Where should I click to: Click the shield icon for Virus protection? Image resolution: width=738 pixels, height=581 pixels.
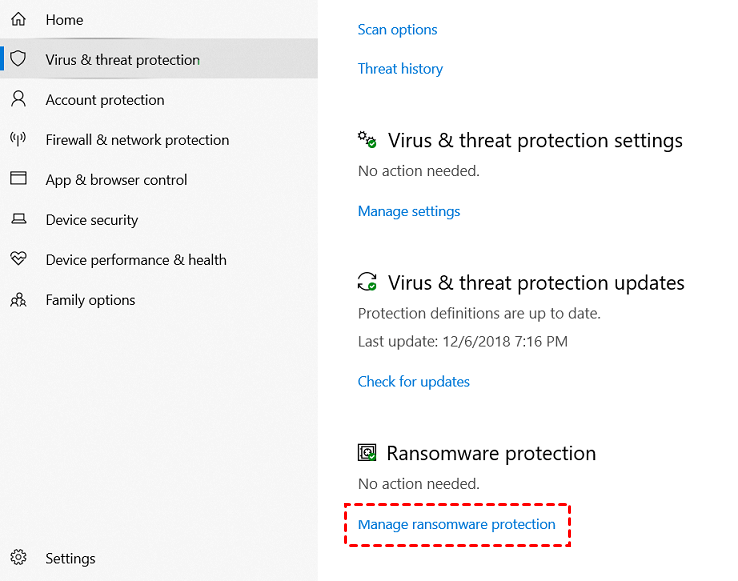click(x=18, y=59)
